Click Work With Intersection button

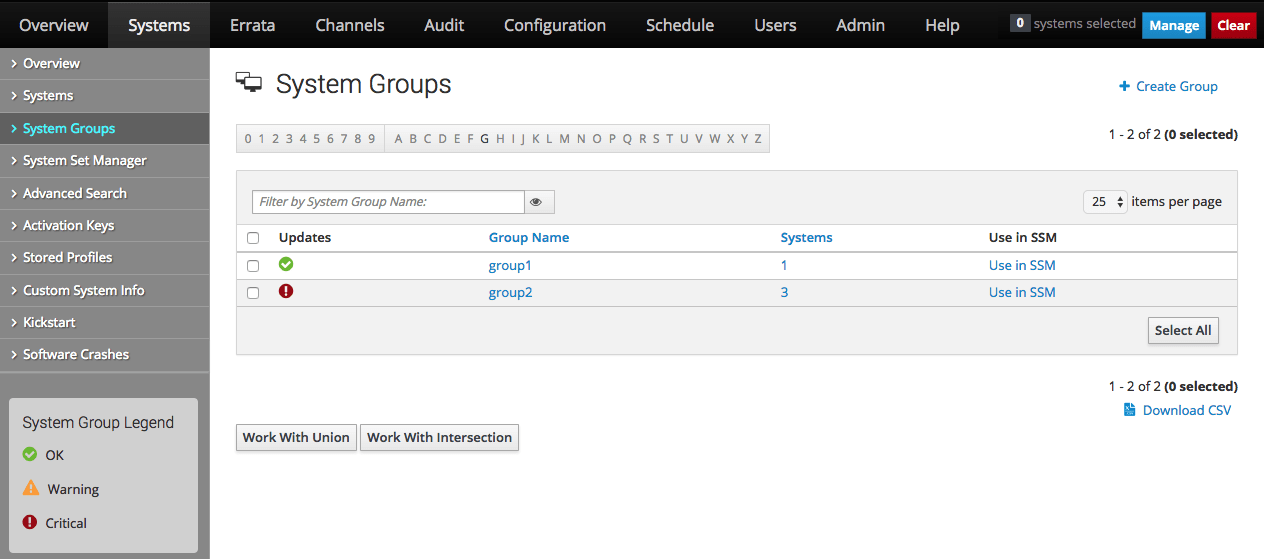(439, 437)
